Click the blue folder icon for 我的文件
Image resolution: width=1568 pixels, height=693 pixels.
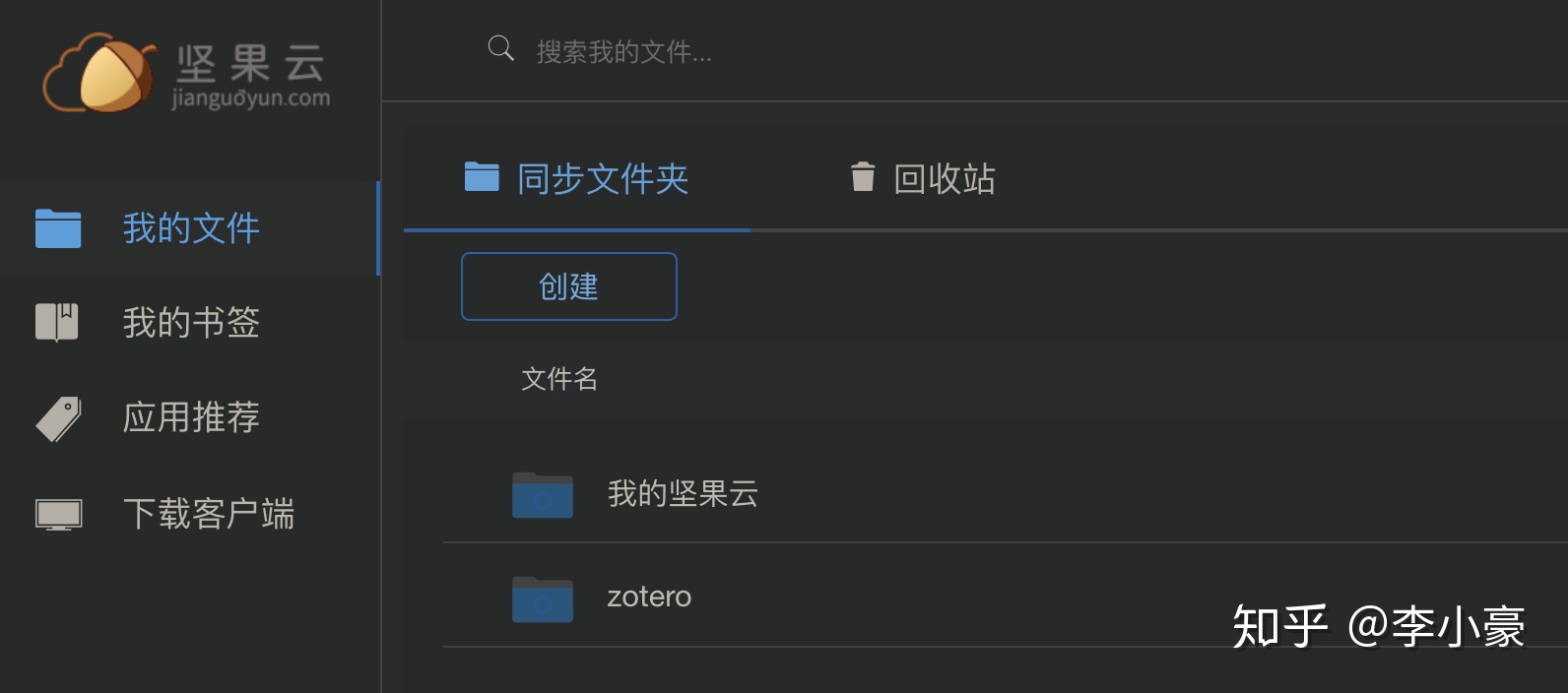click(x=58, y=228)
